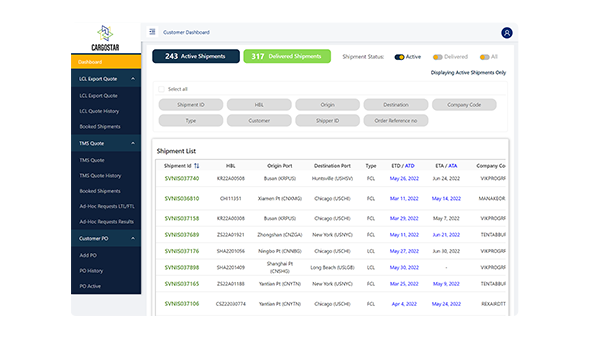The width and height of the screenshot is (590, 360).
Task: Open Ad-Hoc Requests LTL/FTL page
Action: [107, 207]
